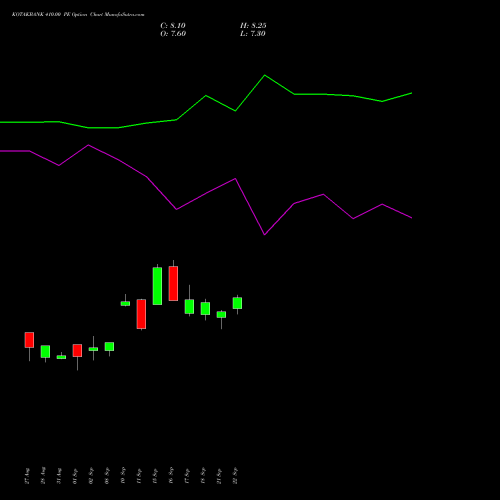Click the open value O: 7.60
This screenshot has height=500, width=500.
pyautogui.click(x=173, y=34)
